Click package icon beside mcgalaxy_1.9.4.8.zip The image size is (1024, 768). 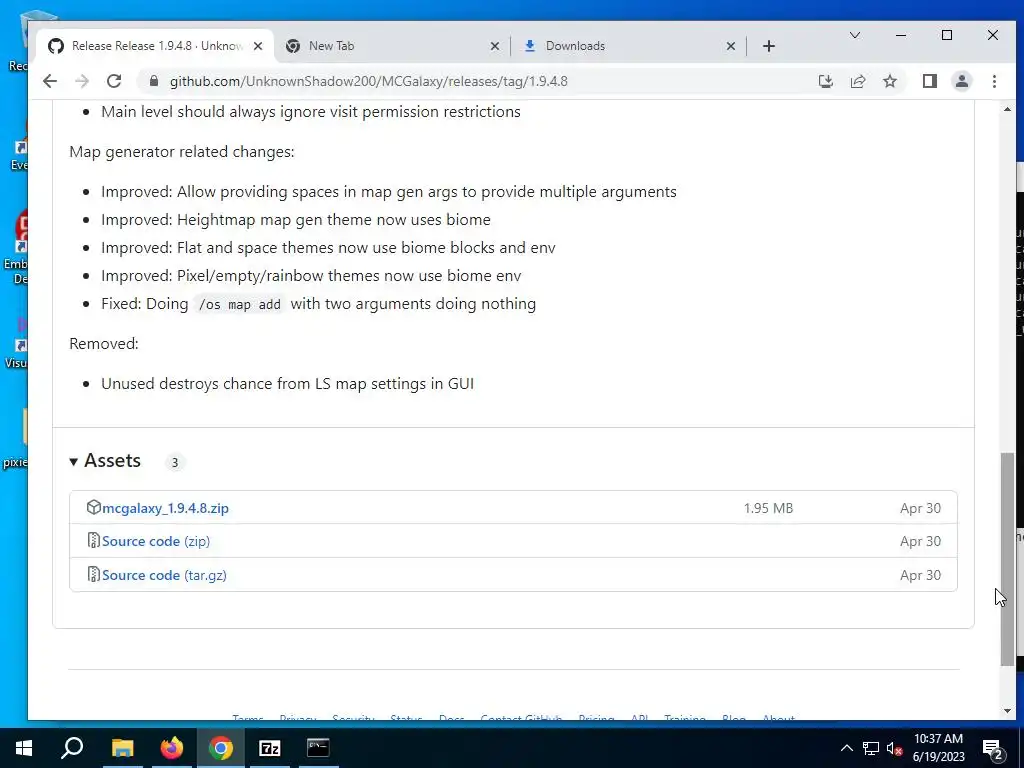(93, 507)
